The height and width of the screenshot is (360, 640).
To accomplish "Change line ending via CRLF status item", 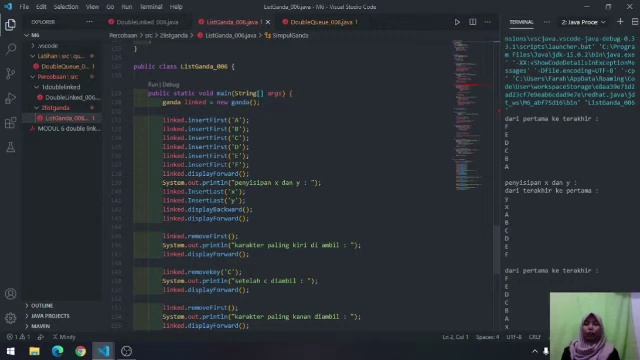I will [535, 337].
